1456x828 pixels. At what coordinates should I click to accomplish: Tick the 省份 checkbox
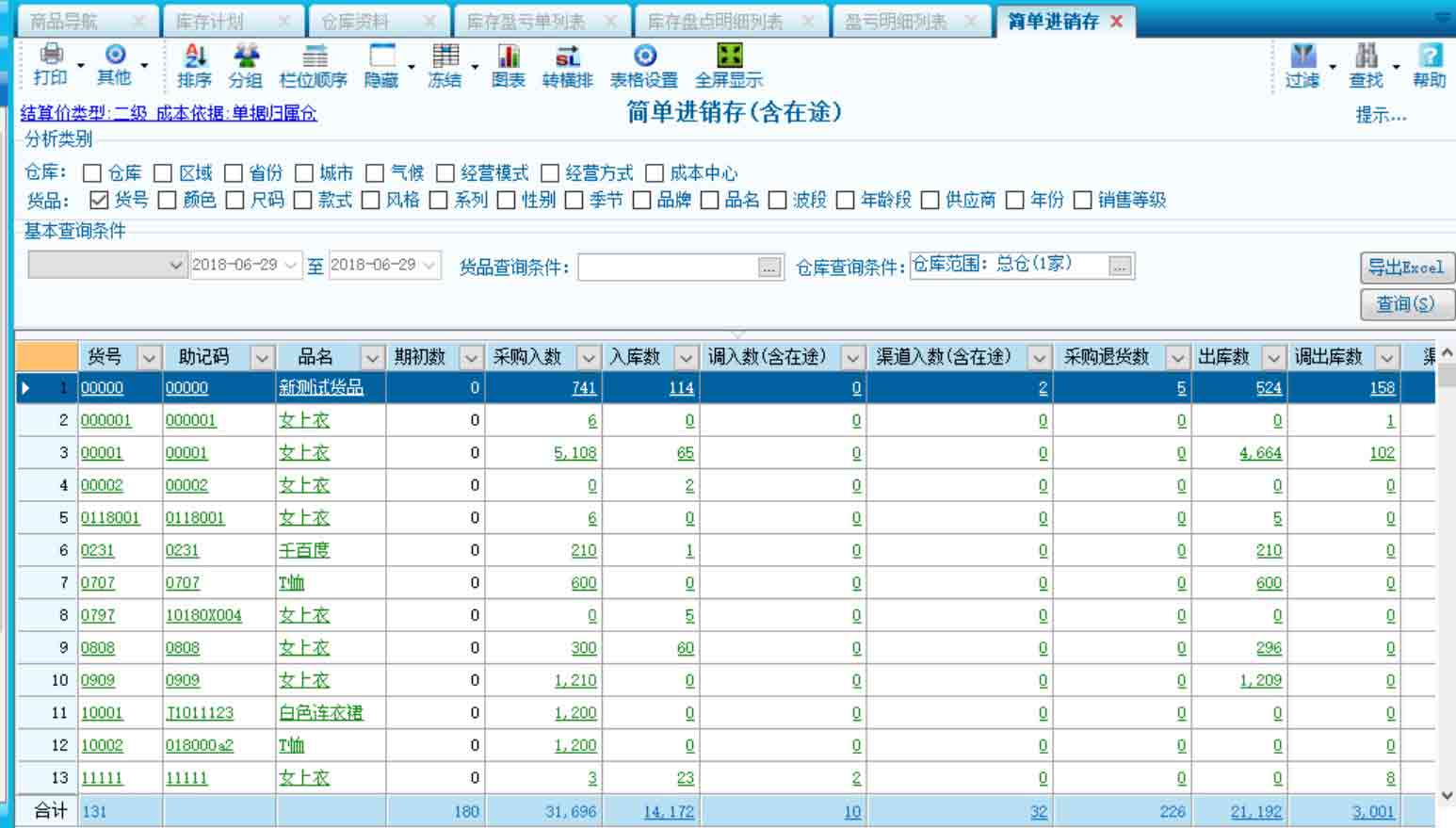click(x=234, y=173)
